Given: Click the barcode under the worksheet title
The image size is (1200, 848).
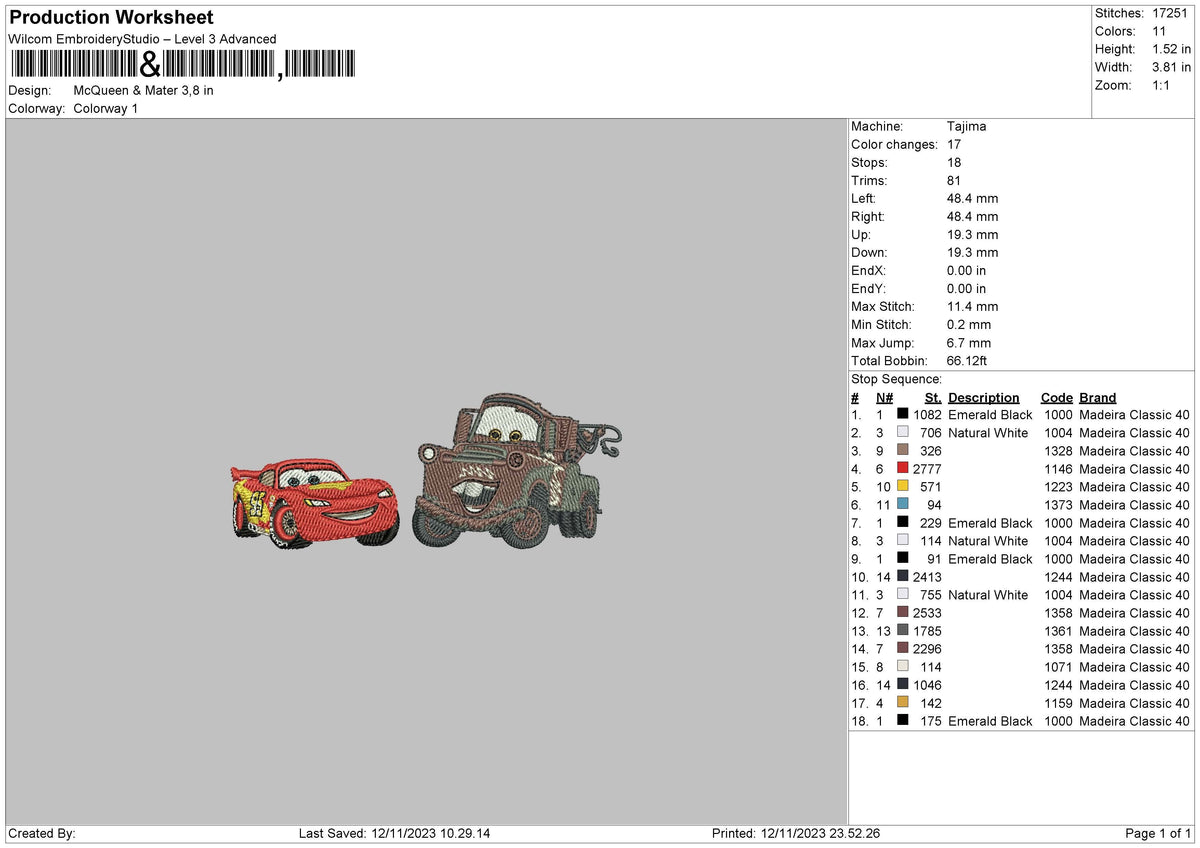Looking at the screenshot, I should [182, 65].
